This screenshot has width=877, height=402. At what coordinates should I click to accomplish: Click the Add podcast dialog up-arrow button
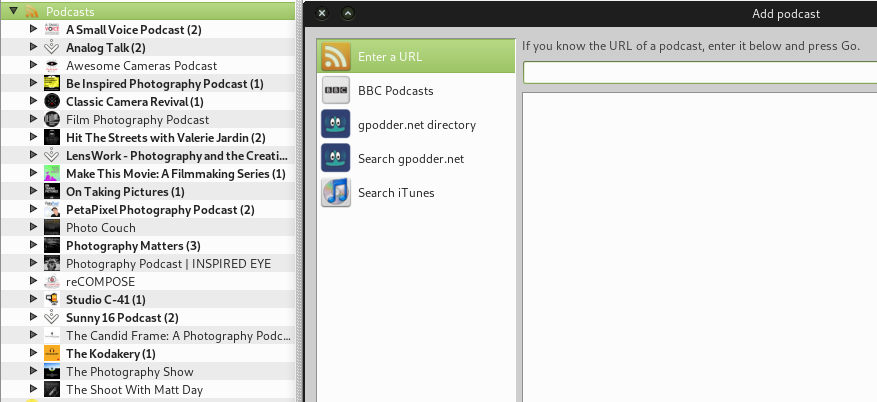[x=348, y=13]
